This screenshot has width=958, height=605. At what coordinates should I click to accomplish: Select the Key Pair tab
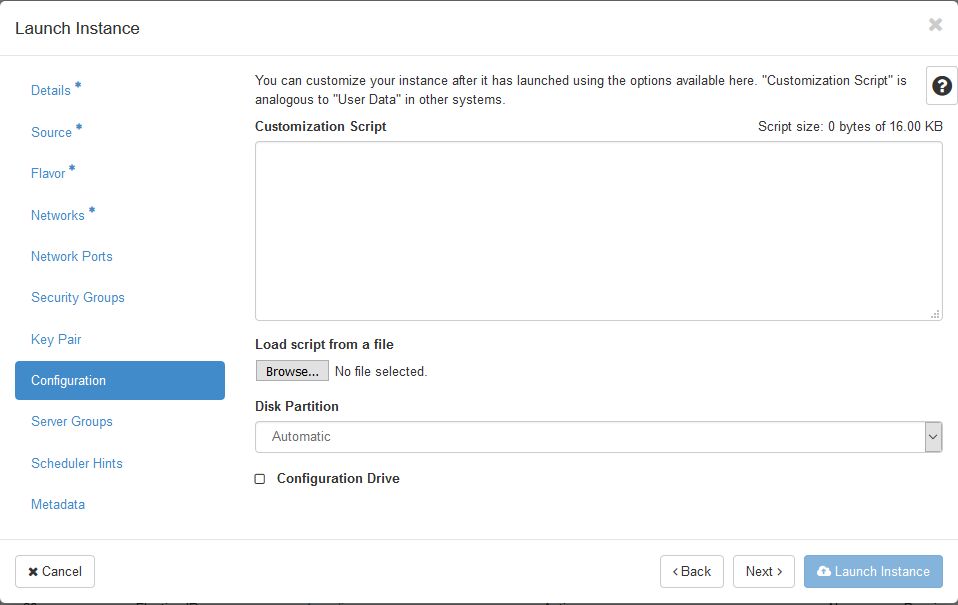[x=56, y=339]
